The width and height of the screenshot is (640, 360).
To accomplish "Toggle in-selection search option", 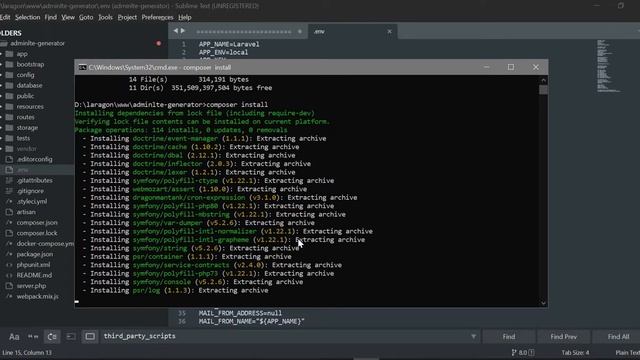I will pos(71,337).
